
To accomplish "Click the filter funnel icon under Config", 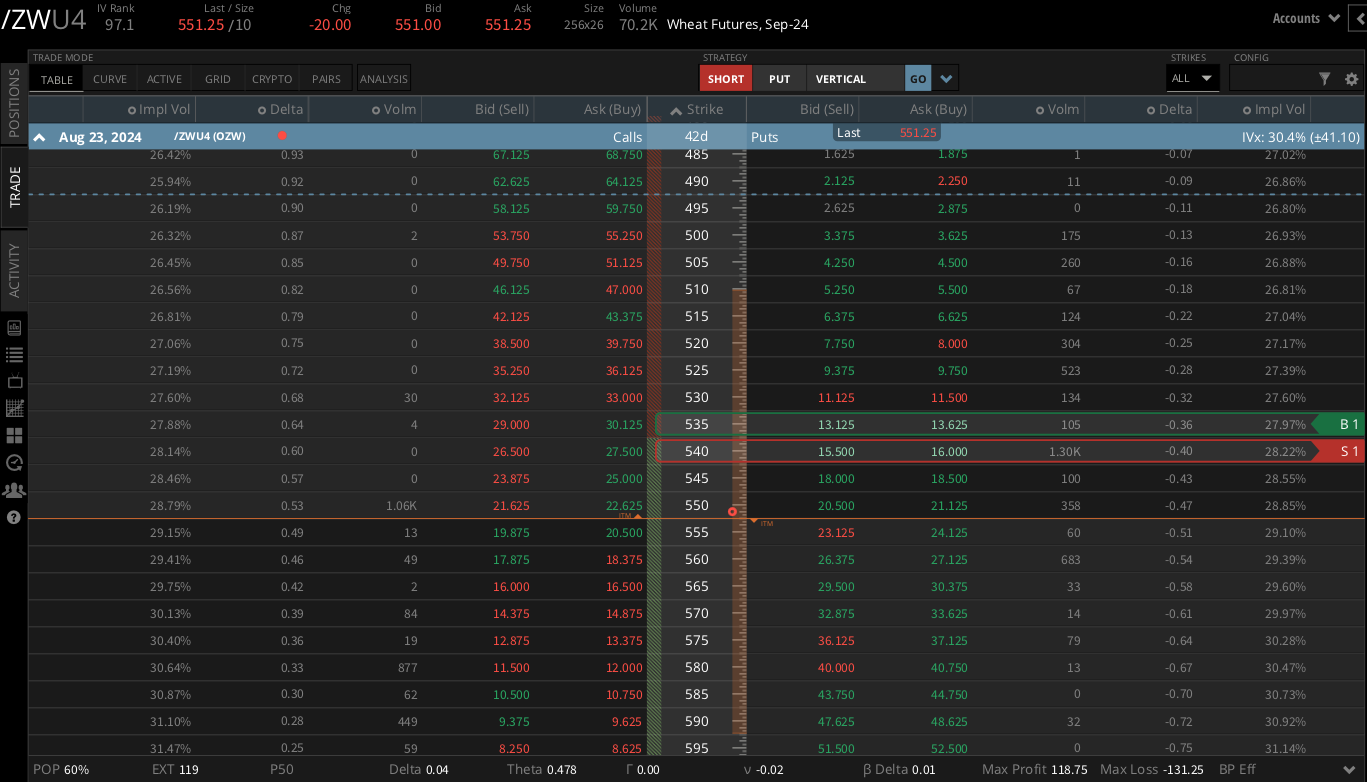I will [1325, 78].
